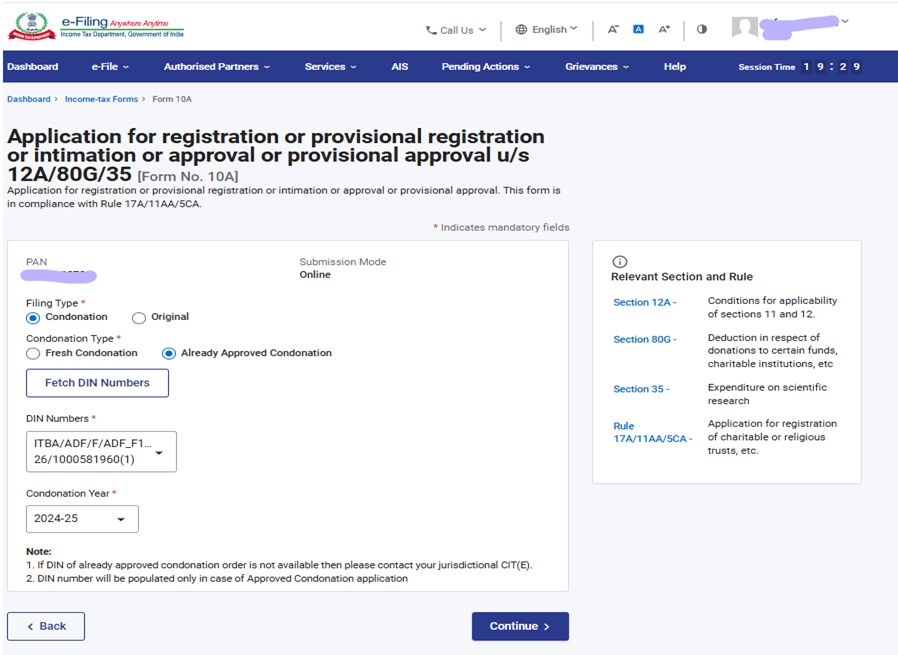Open the Pending Actions menu
Viewport: 898px width, 655px height.
[485, 67]
